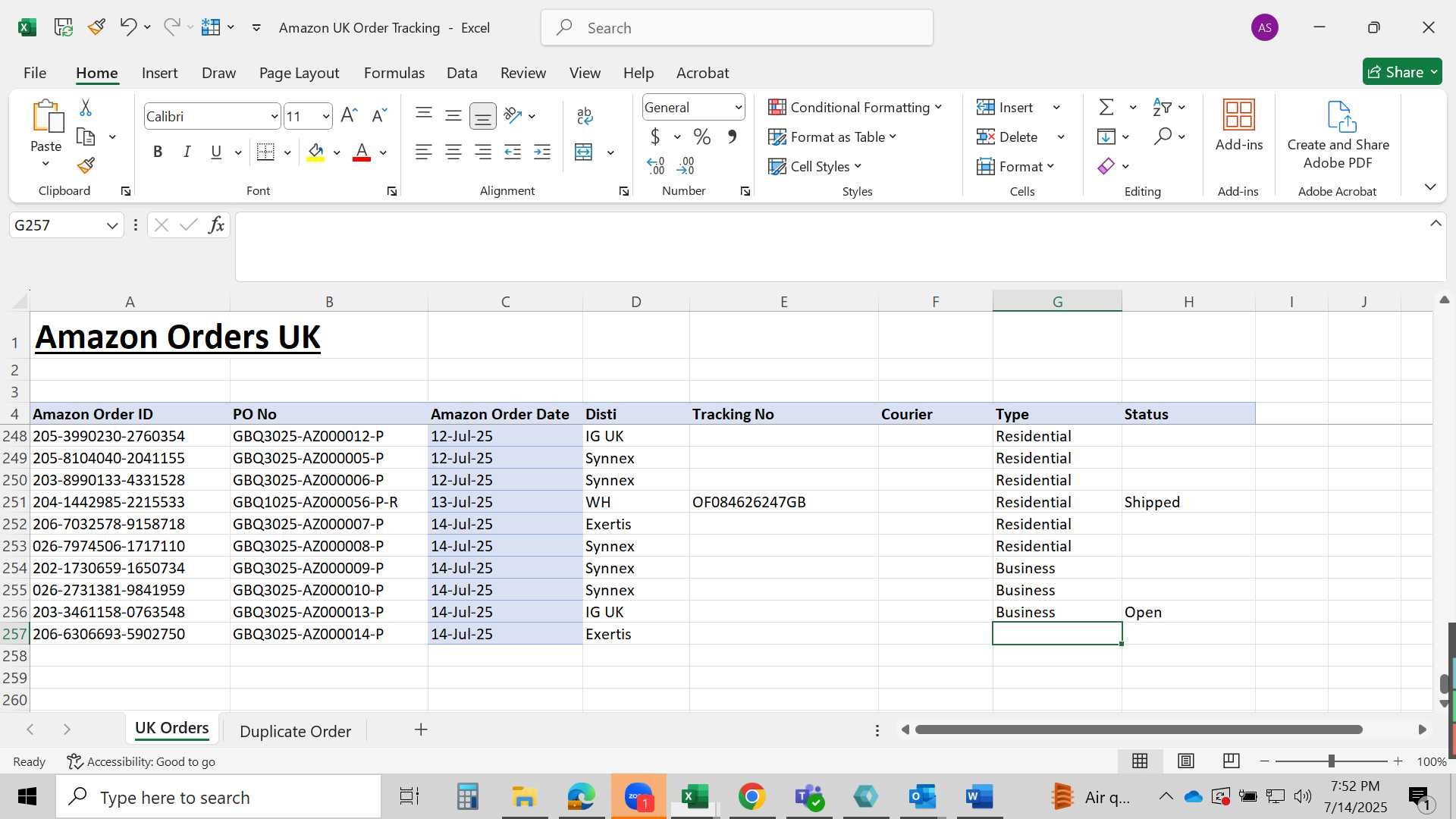Open the General number format dropdown
The width and height of the screenshot is (1456, 819).
click(738, 108)
